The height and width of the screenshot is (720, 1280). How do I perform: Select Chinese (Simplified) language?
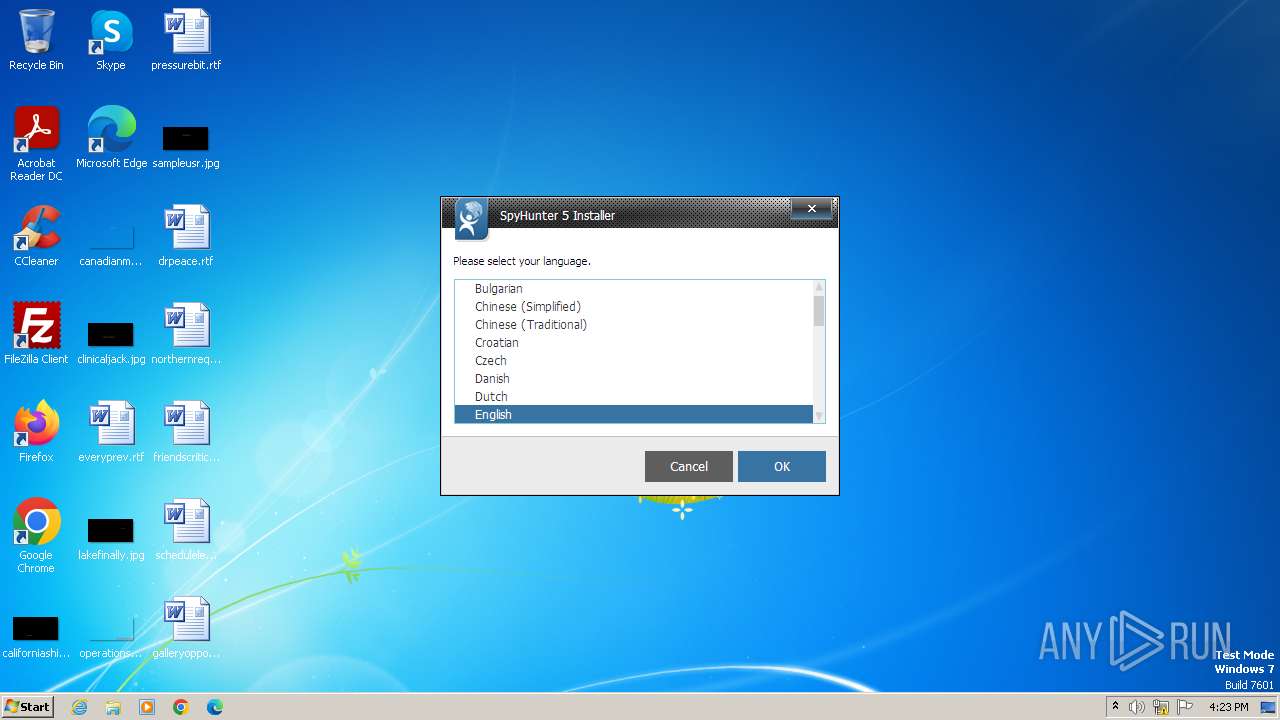(634, 307)
